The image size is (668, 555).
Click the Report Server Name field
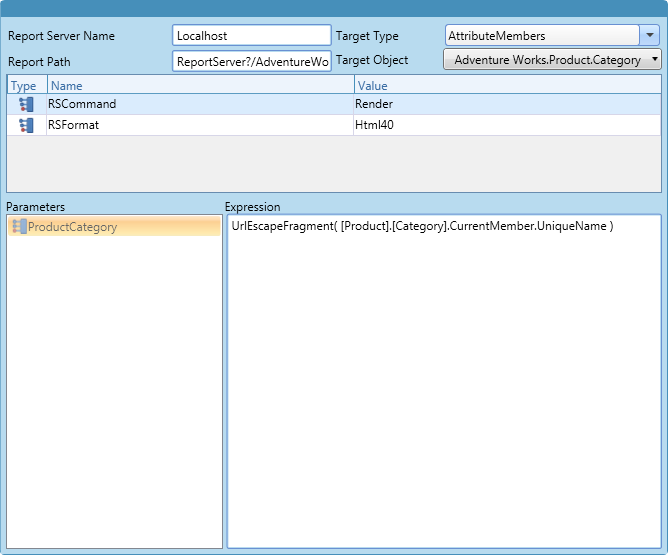point(252,35)
